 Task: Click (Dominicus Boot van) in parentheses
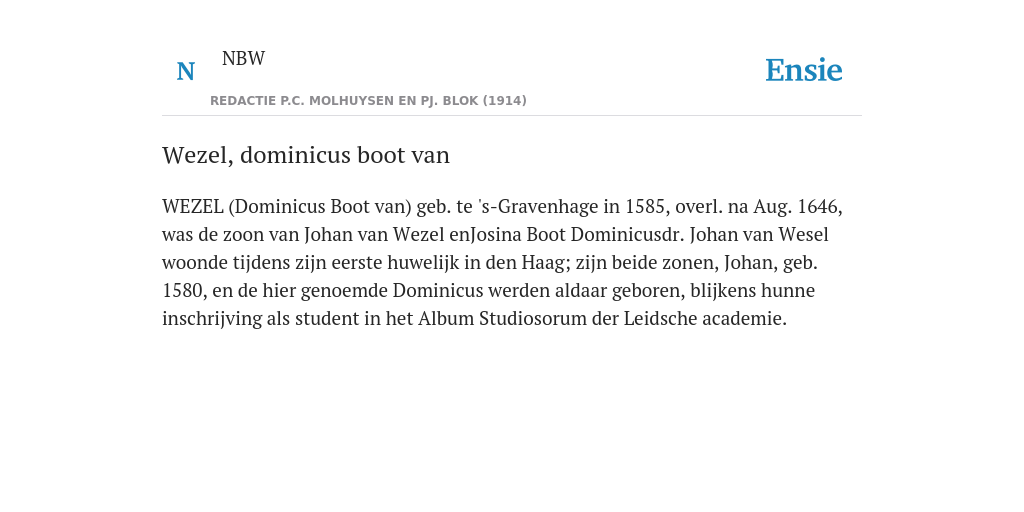[320, 206]
